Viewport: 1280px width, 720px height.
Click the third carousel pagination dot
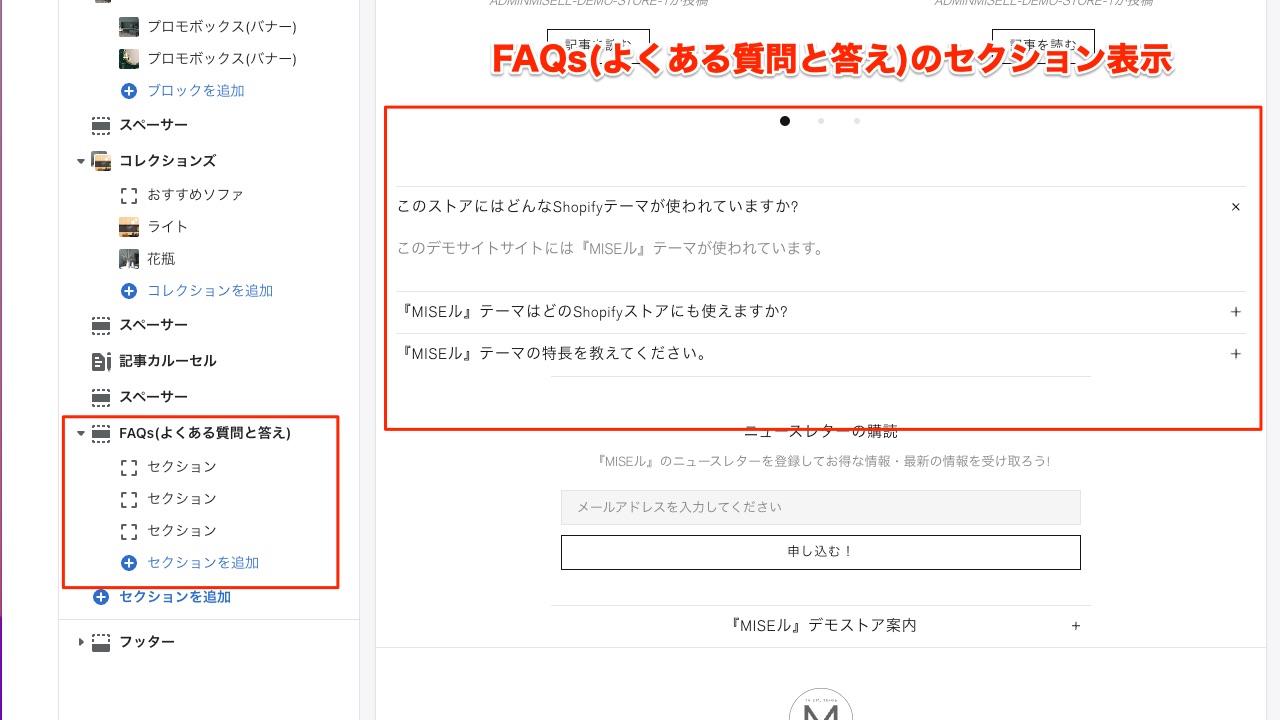(x=857, y=121)
